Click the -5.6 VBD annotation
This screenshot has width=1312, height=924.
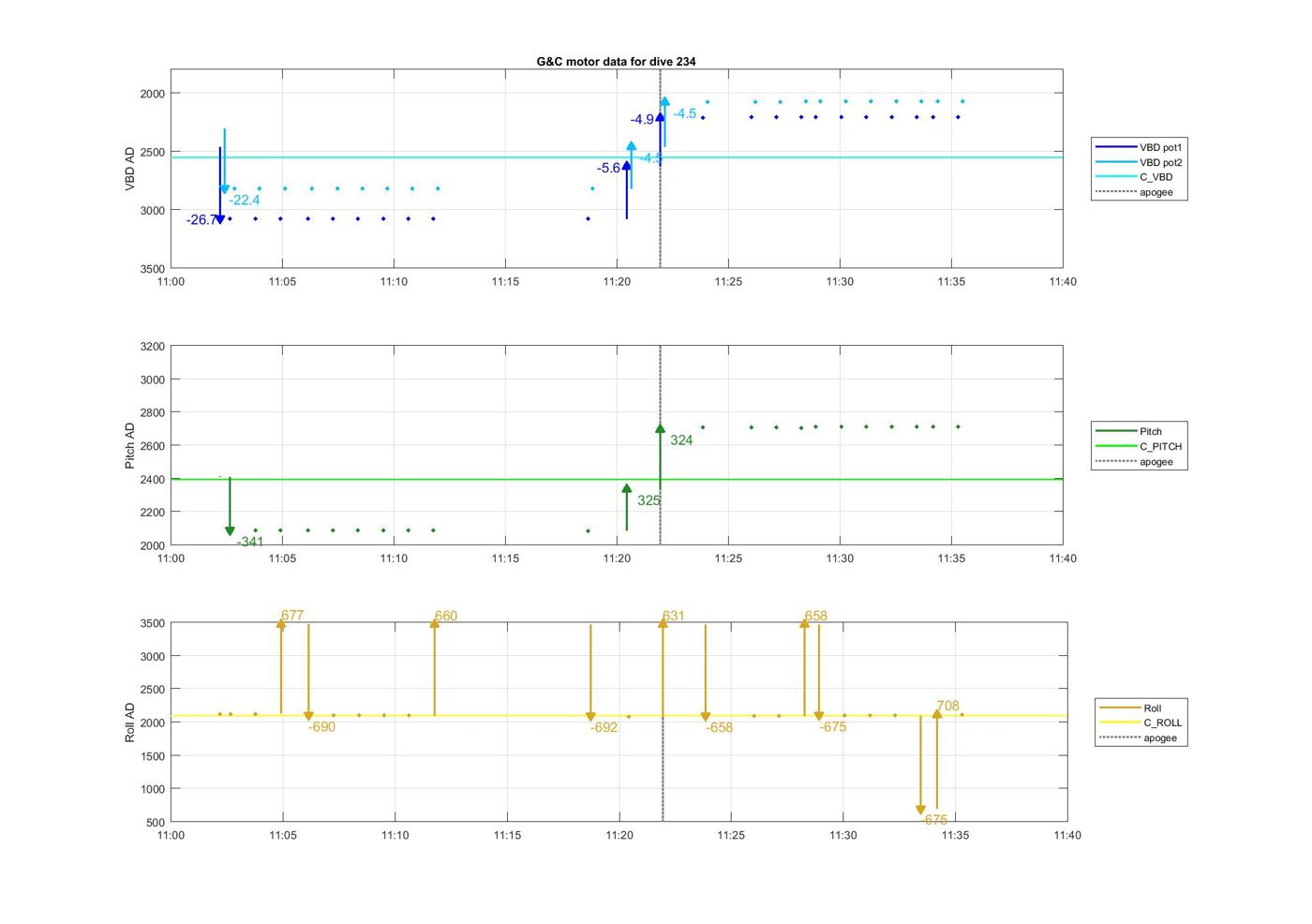click(608, 168)
